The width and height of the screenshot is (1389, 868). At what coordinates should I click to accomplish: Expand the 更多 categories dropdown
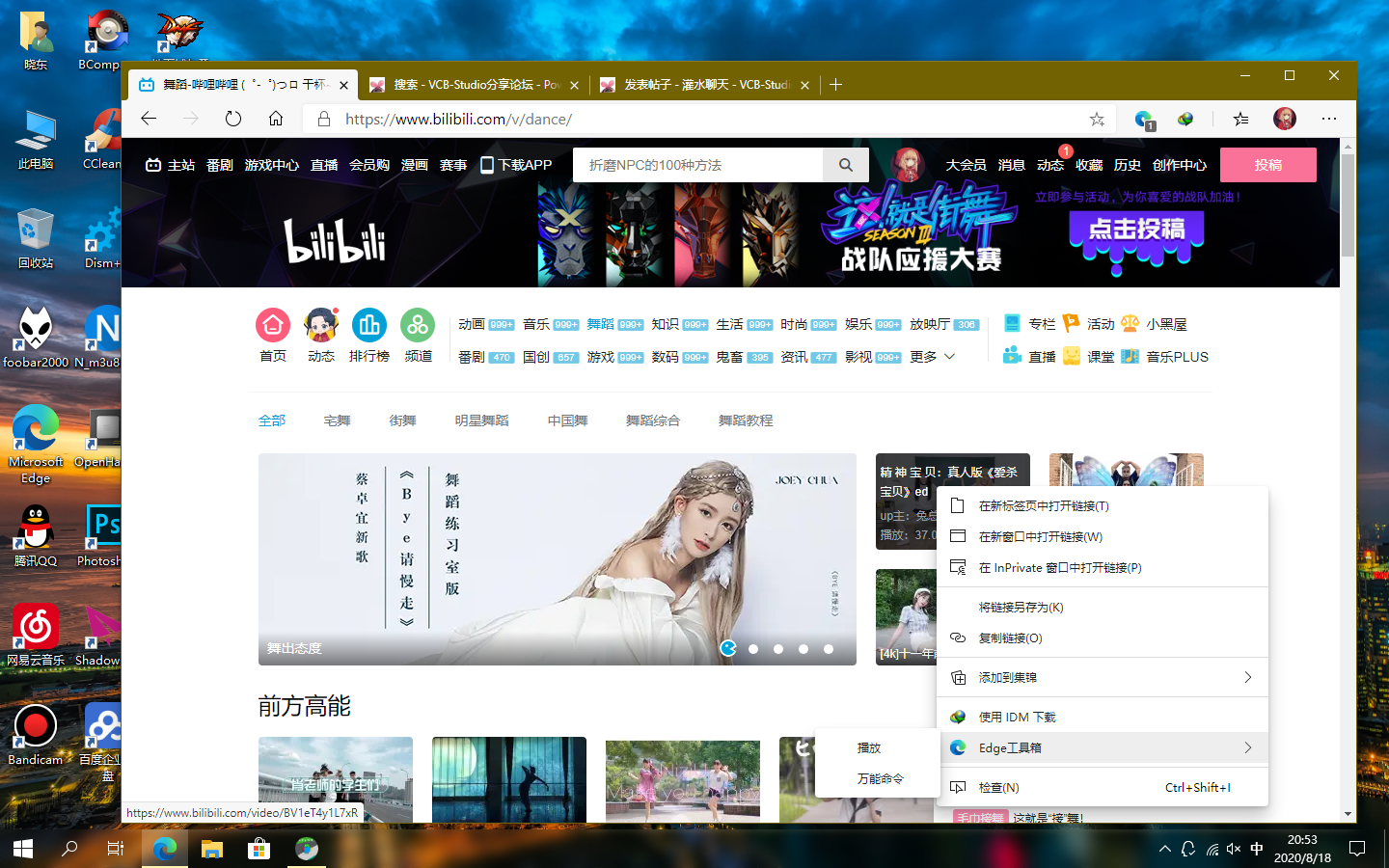pos(933,357)
